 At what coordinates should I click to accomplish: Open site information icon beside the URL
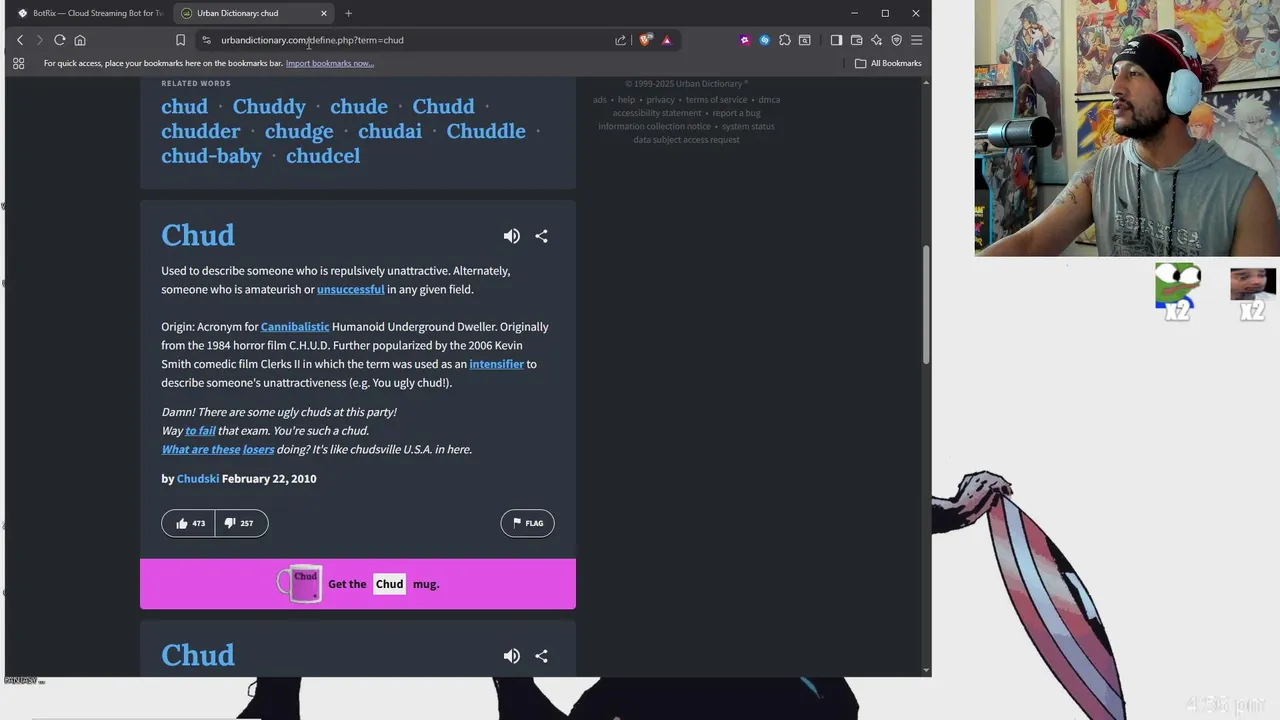[206, 40]
